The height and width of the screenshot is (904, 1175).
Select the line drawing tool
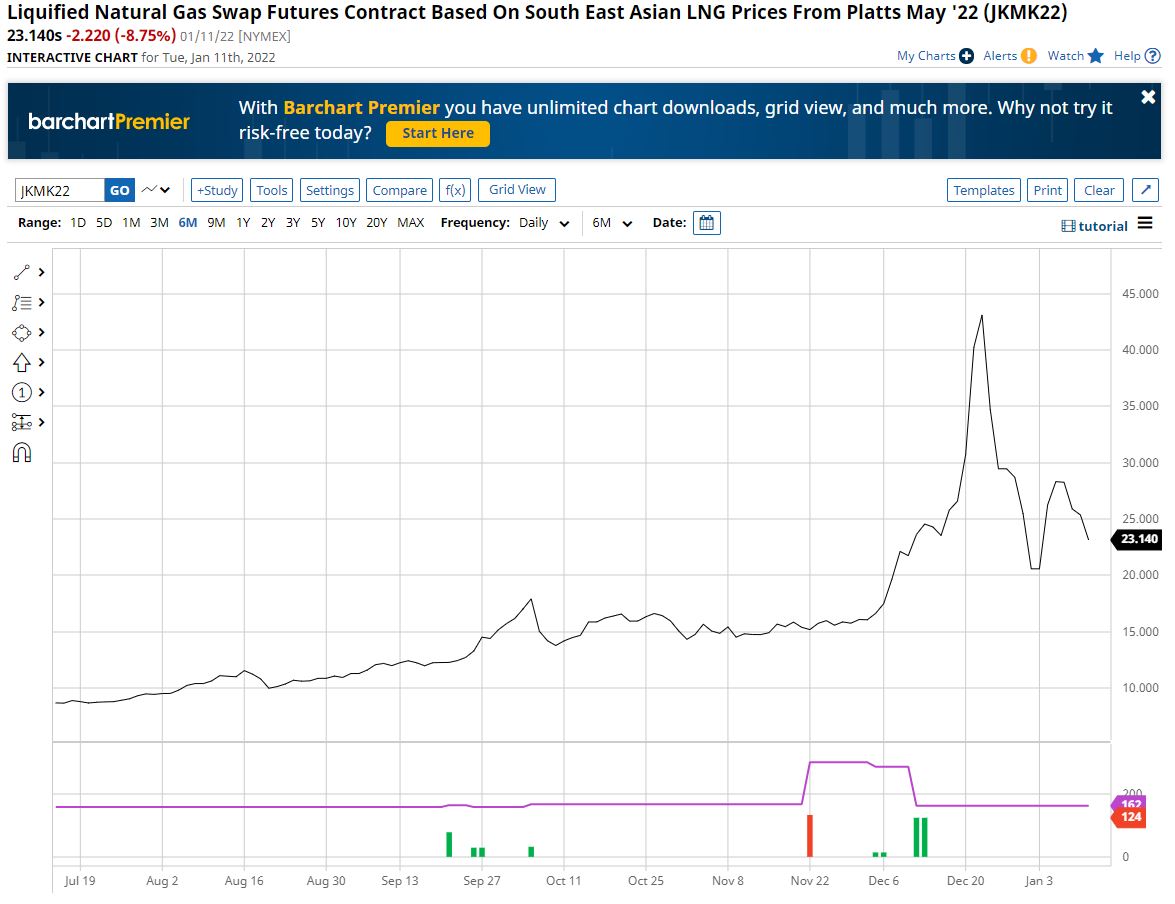pos(22,272)
